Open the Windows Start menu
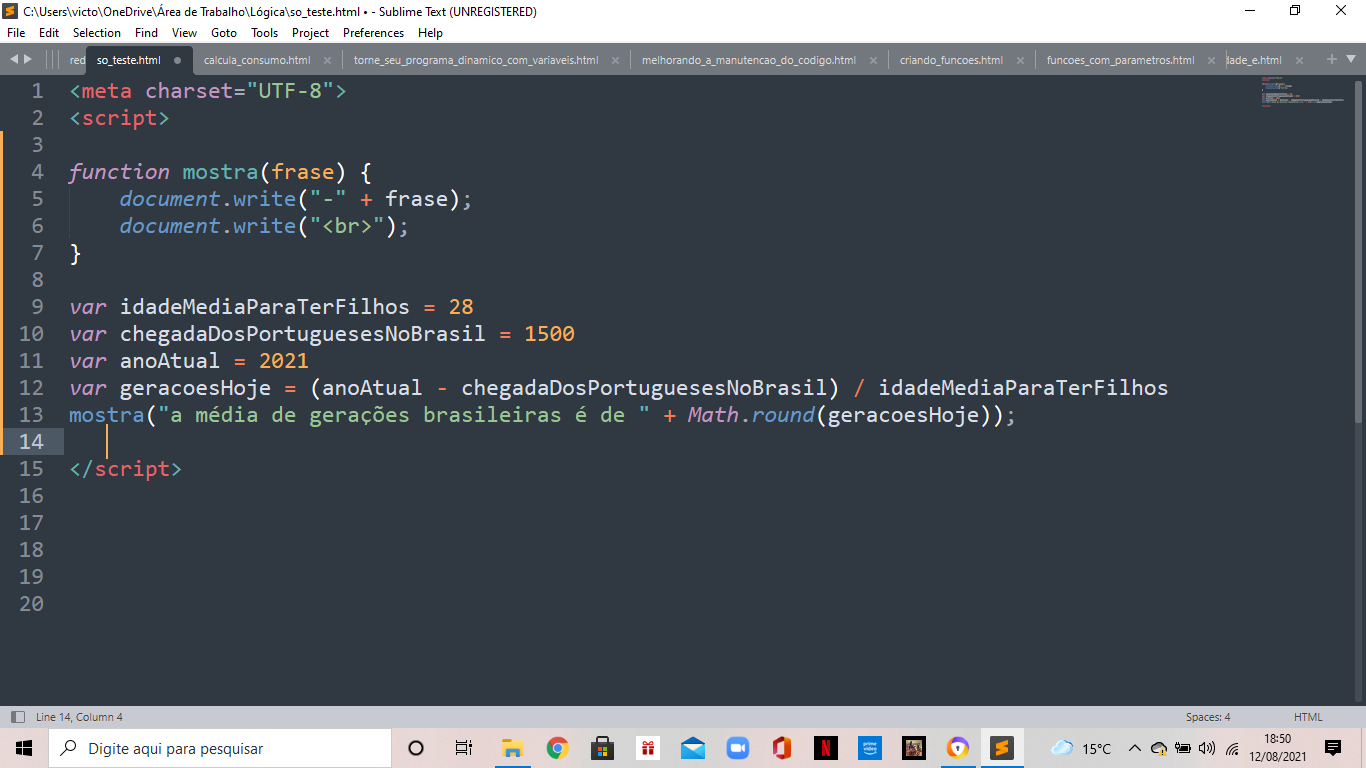Image resolution: width=1366 pixels, height=768 pixels. (23, 748)
